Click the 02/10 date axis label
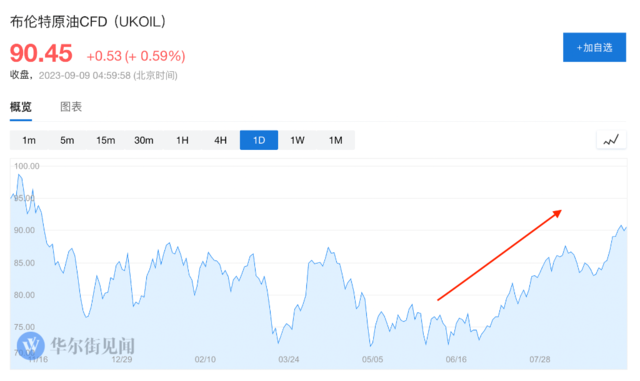 point(205,359)
